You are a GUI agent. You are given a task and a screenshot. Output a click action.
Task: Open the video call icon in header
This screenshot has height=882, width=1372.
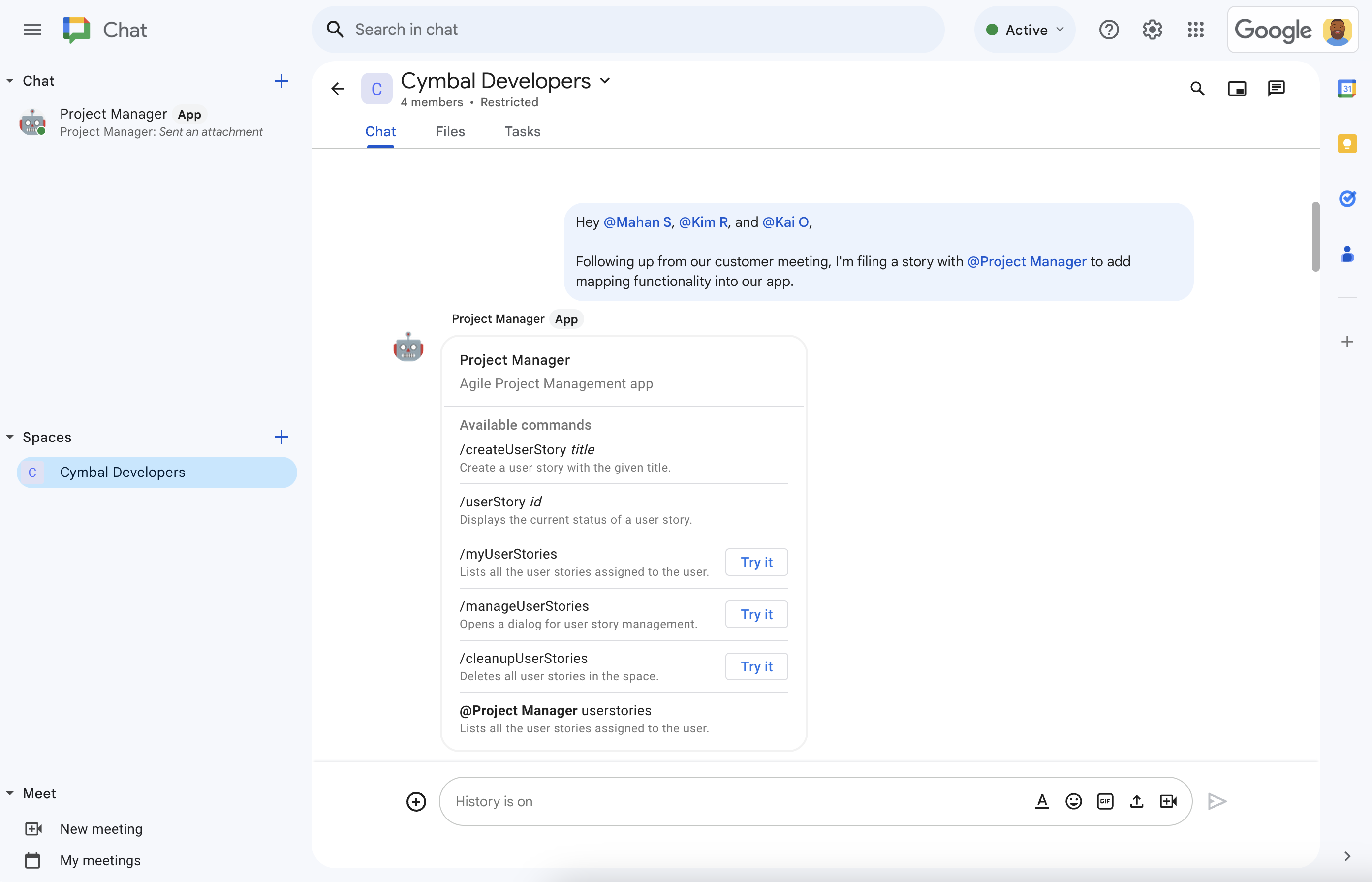[1237, 88]
